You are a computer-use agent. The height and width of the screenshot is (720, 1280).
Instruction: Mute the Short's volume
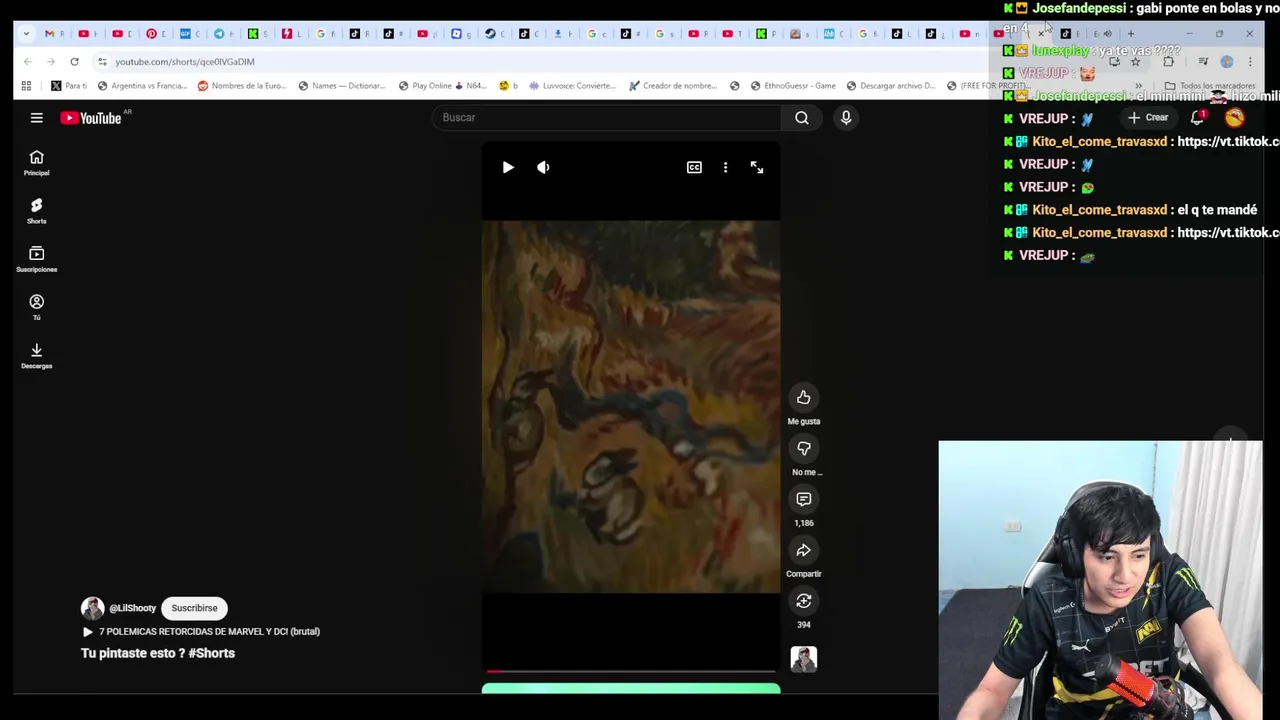point(543,167)
